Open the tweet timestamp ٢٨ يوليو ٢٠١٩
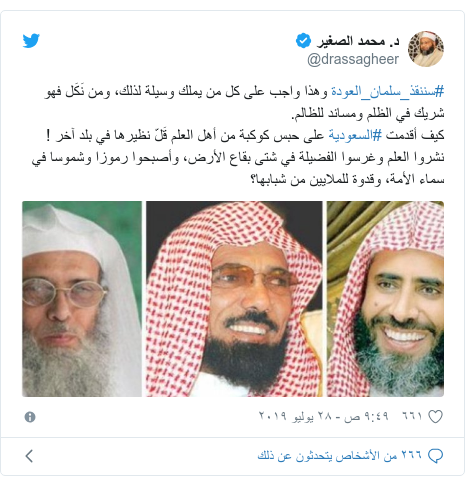465x485 pixels. [x=324, y=416]
